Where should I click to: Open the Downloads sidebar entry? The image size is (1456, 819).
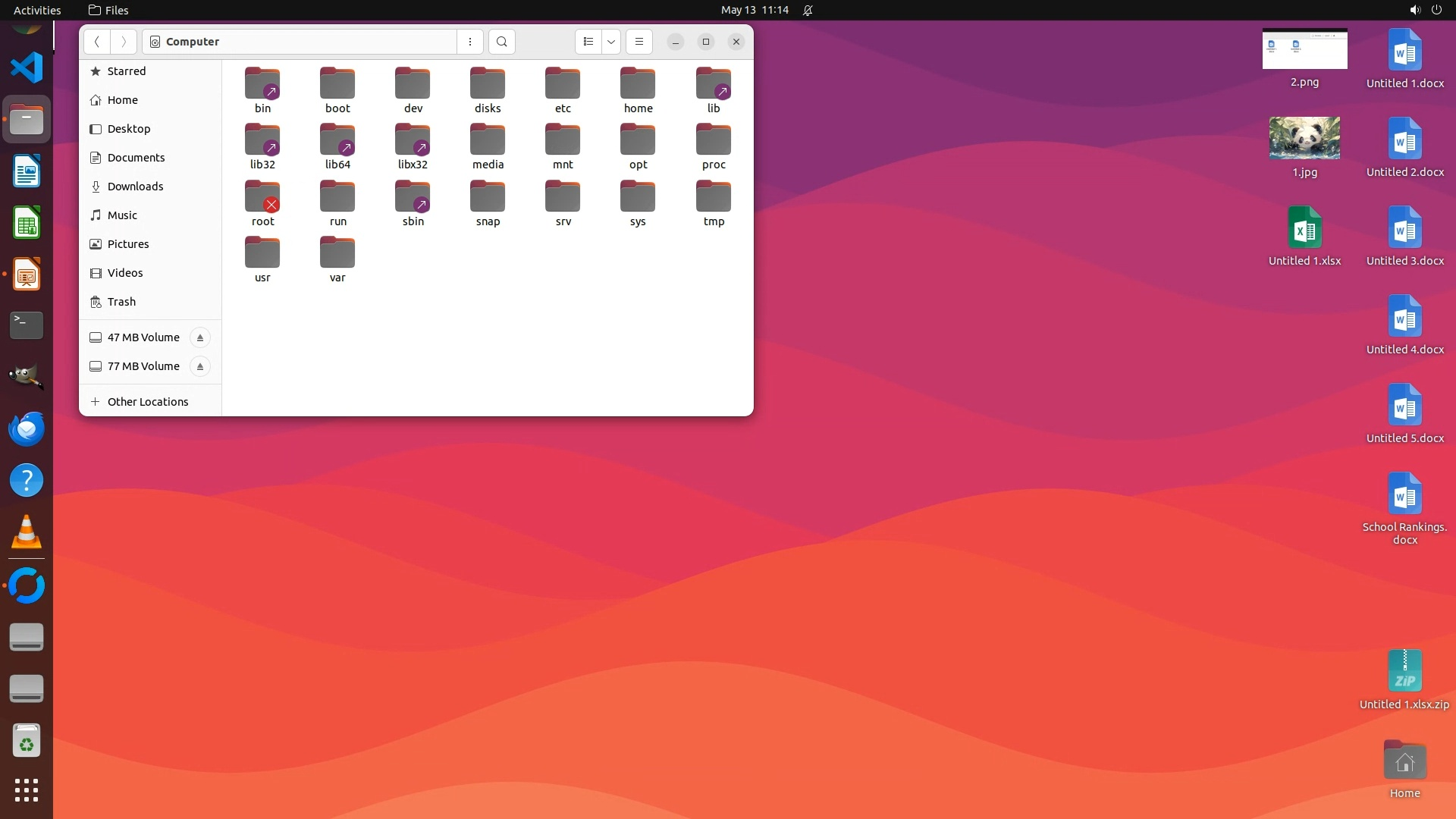pos(135,187)
